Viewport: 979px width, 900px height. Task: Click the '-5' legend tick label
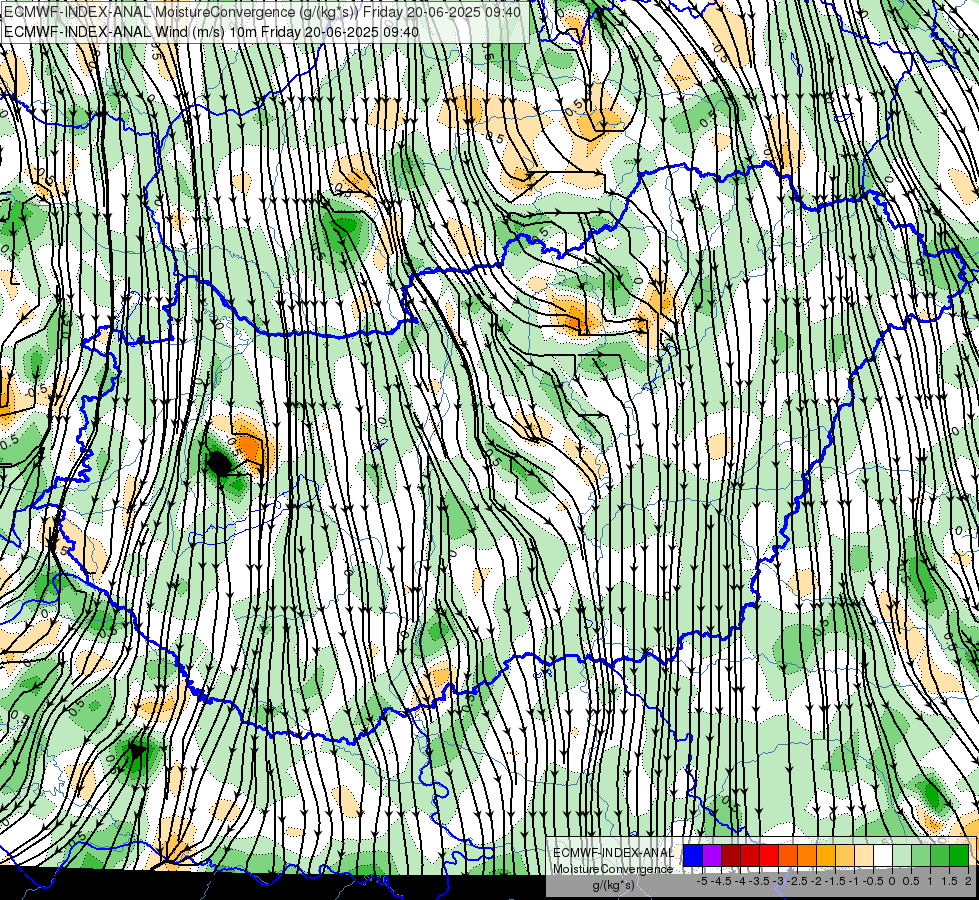pyautogui.click(x=702, y=881)
